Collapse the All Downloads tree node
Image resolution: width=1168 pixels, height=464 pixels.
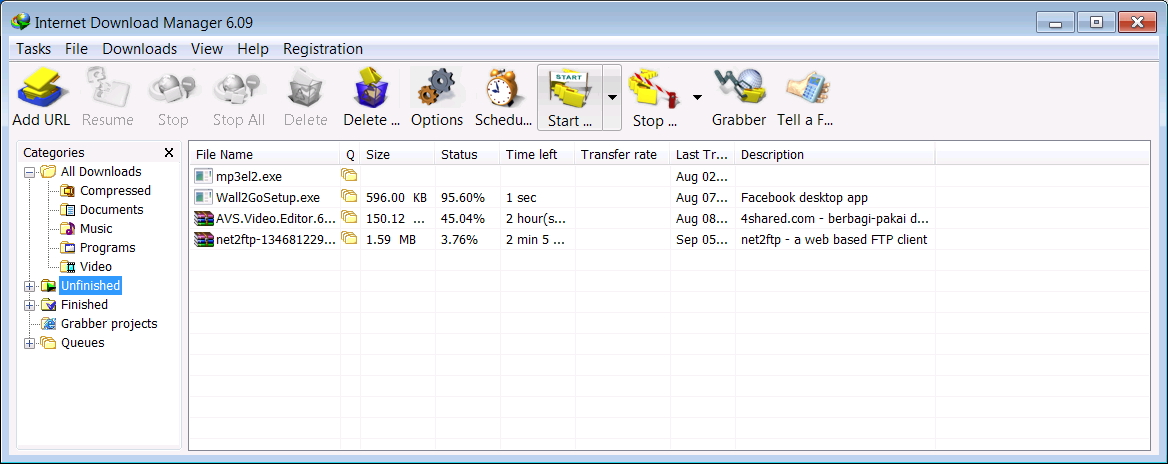[x=30, y=172]
